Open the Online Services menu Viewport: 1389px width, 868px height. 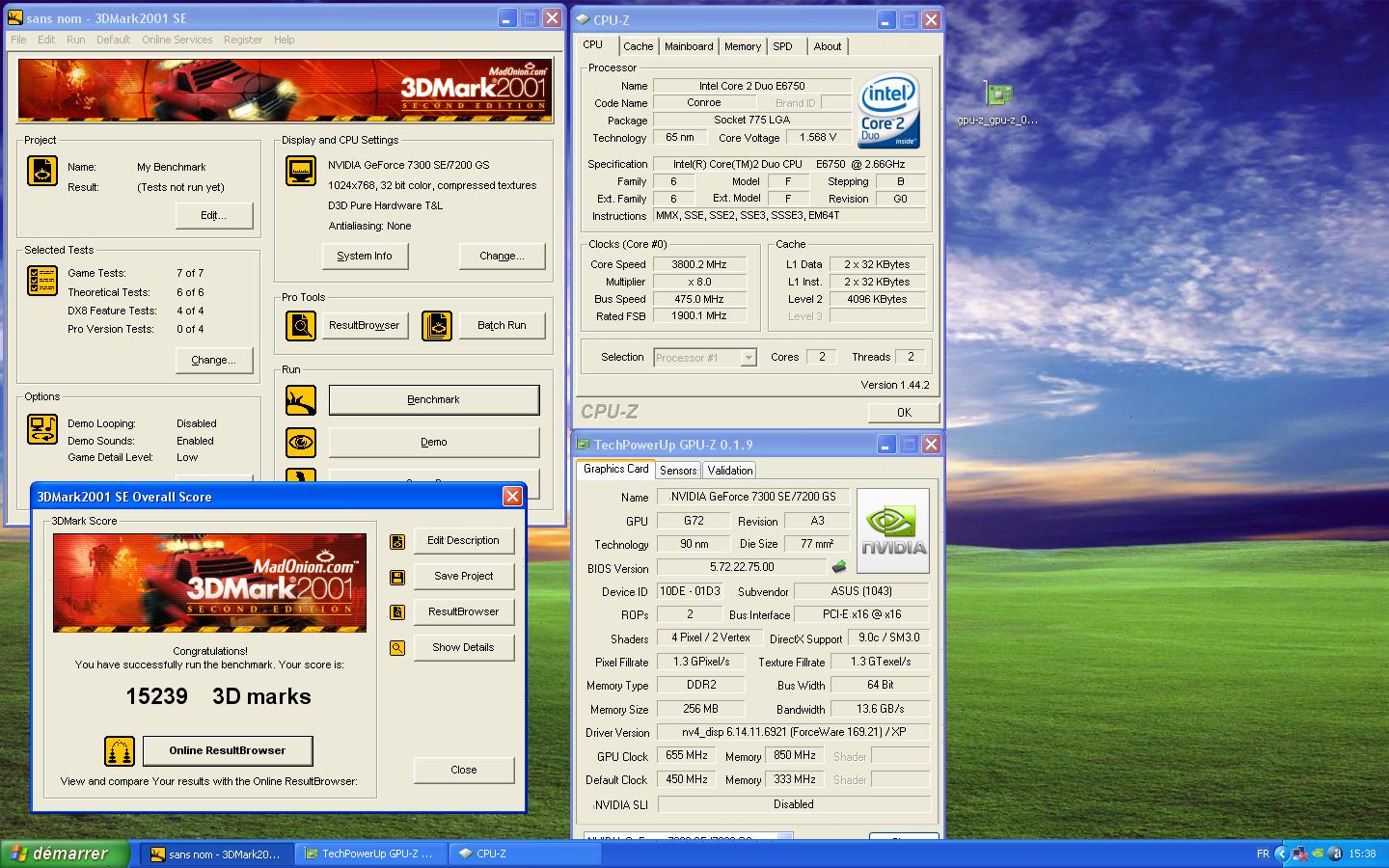(x=177, y=40)
